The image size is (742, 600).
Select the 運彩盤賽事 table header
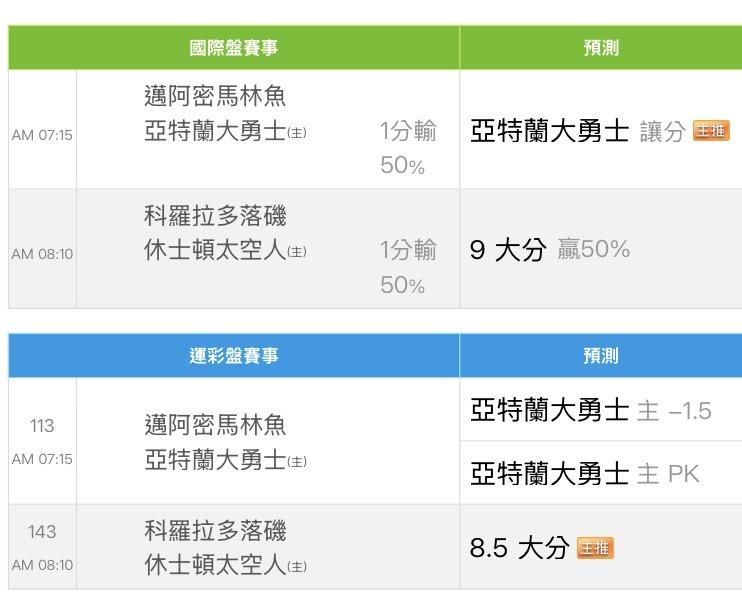234,356
